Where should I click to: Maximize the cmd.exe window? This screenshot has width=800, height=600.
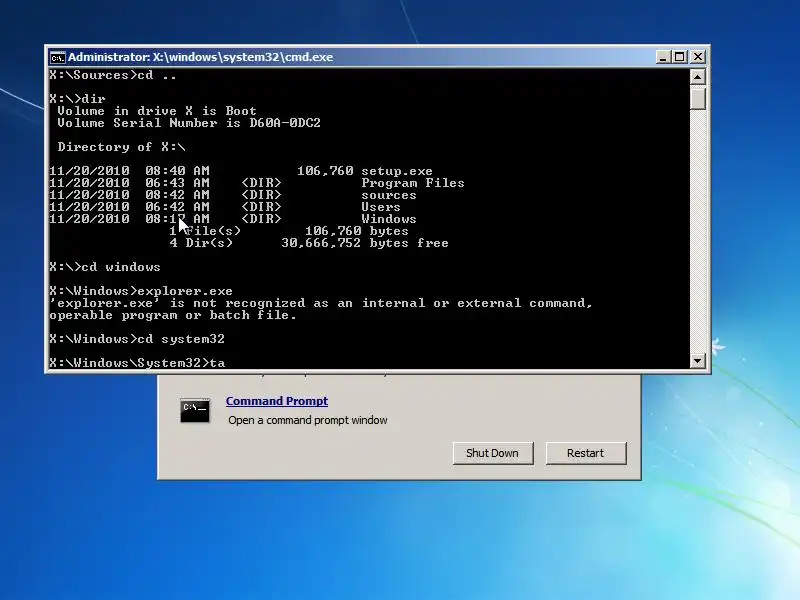click(680, 57)
